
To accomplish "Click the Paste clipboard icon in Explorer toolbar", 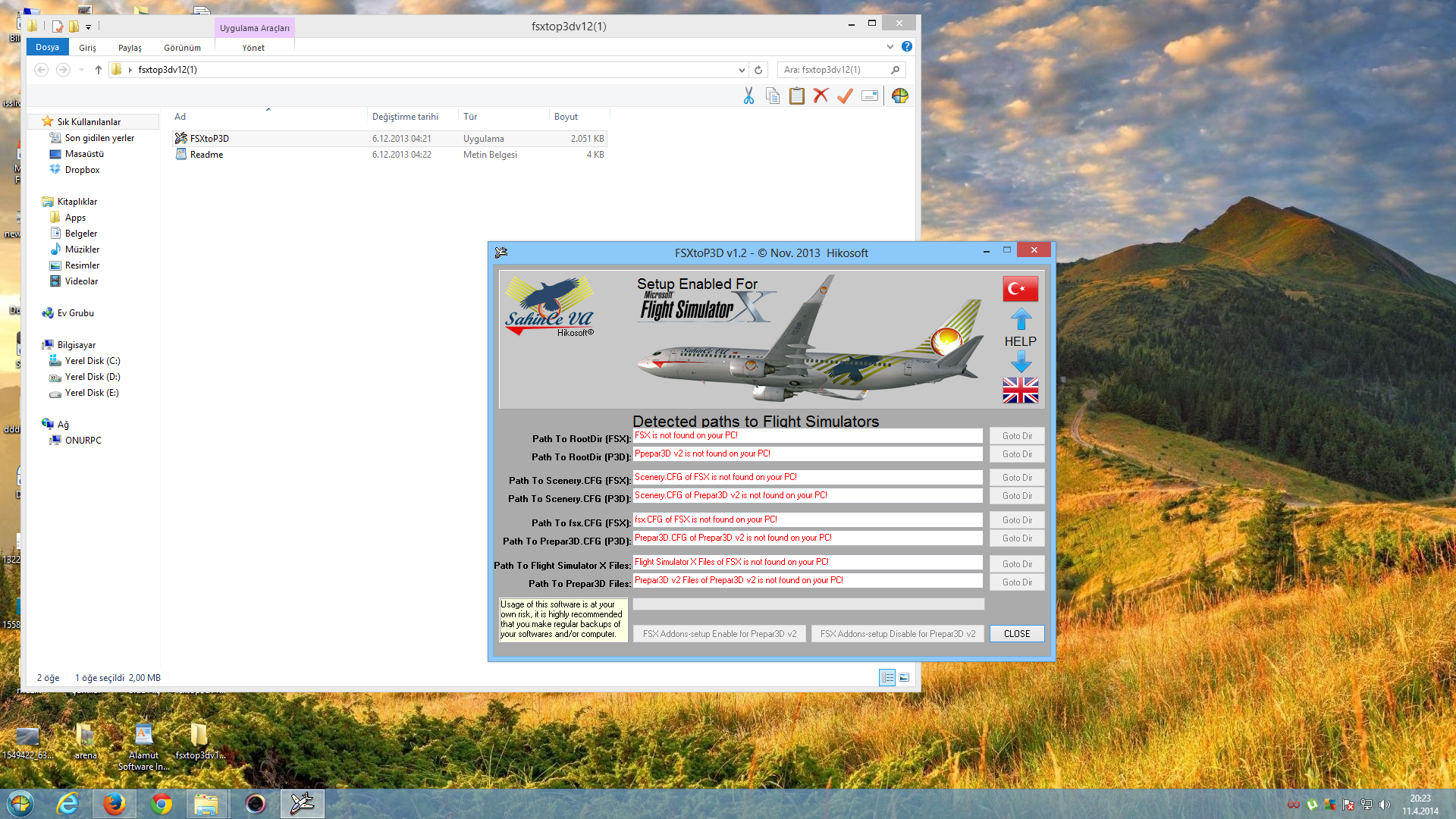I will pos(797,96).
